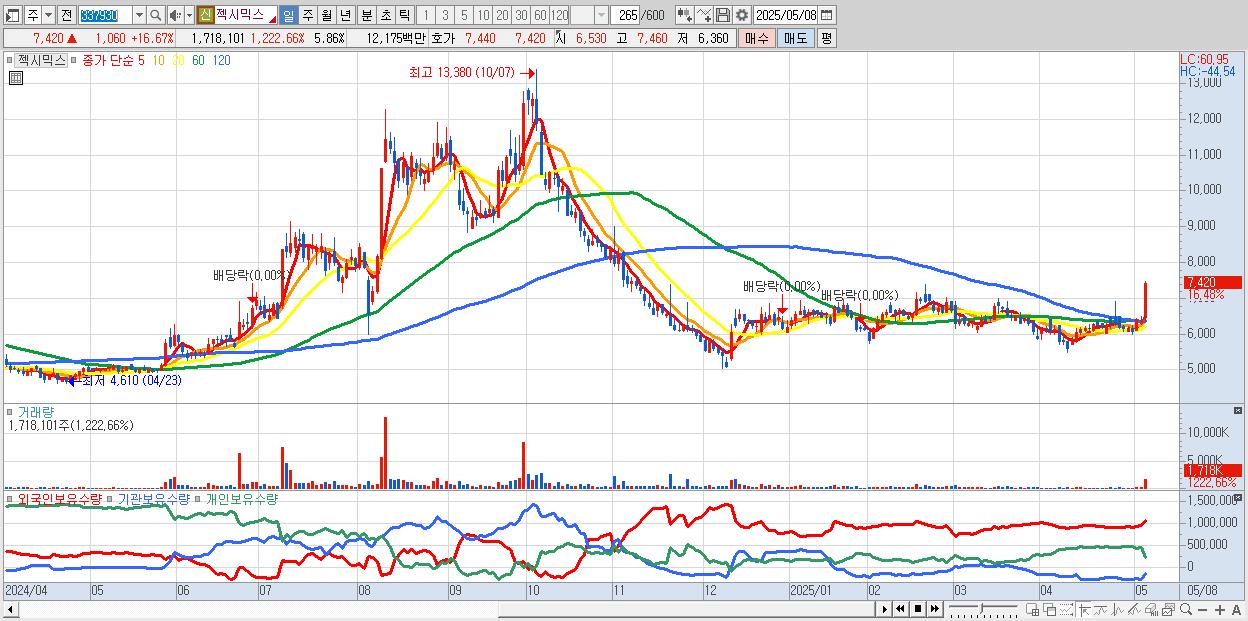Select the 초 second chart tab
The image size is (1248, 621).
(x=385, y=15)
